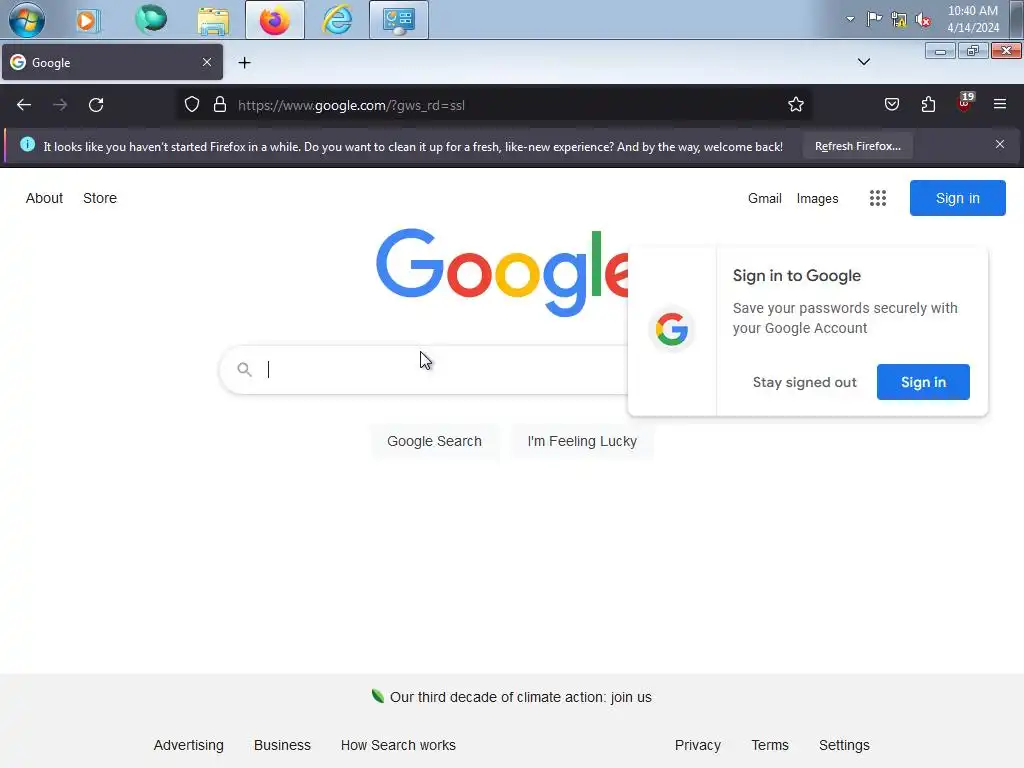This screenshot has width=1024, height=768.
Task: Reload the current page
Action: pos(96,104)
